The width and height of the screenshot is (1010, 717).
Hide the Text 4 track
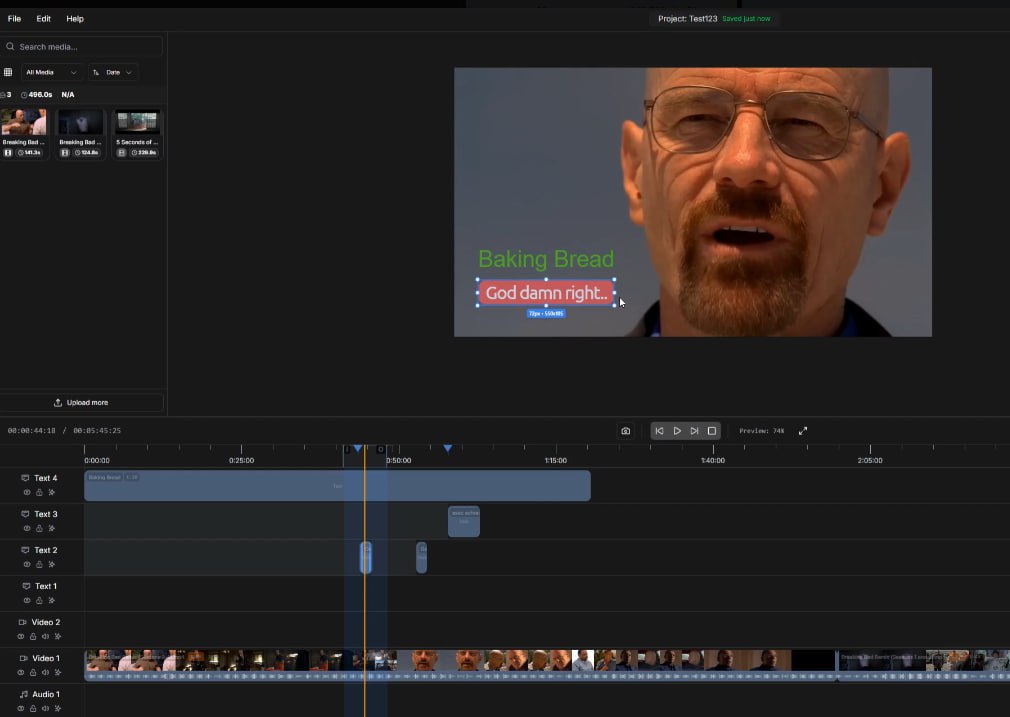click(x=27, y=492)
